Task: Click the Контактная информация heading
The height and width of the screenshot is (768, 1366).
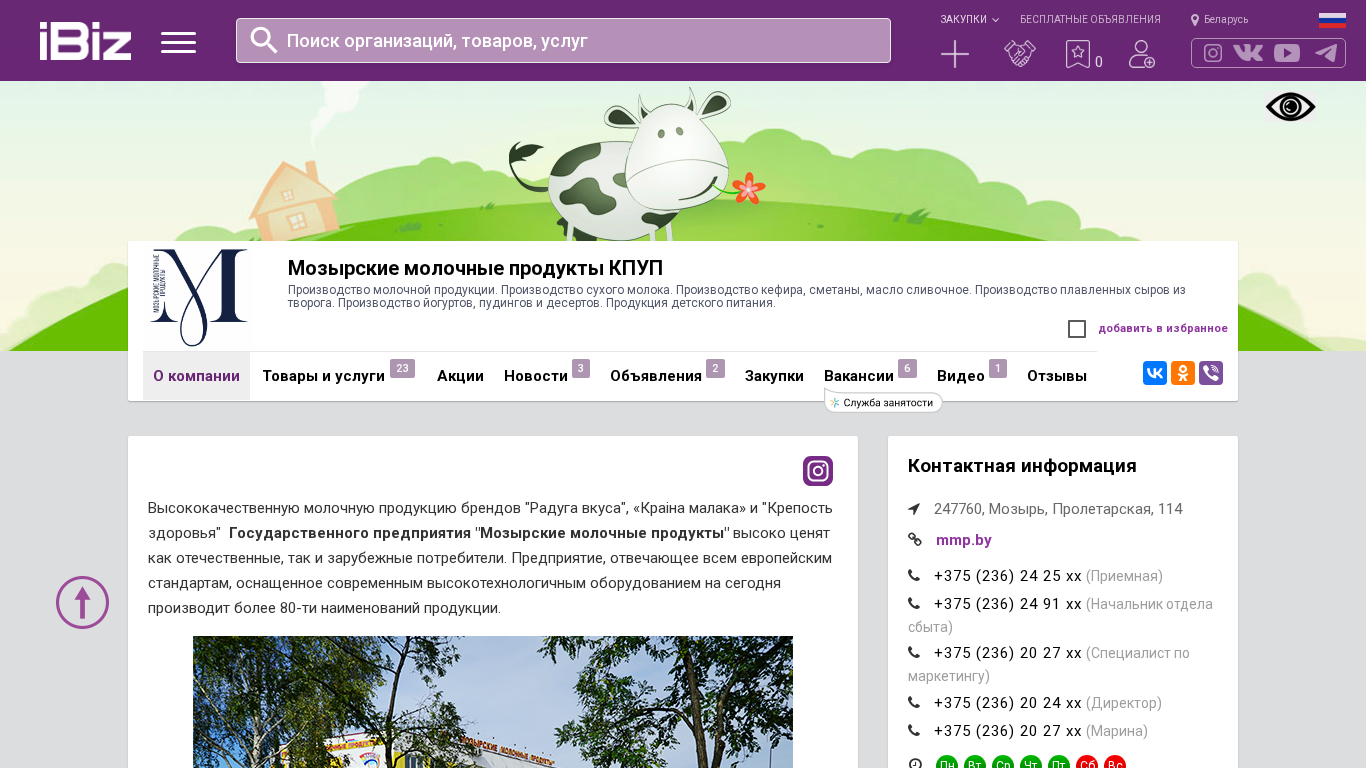Action: 1022,466
